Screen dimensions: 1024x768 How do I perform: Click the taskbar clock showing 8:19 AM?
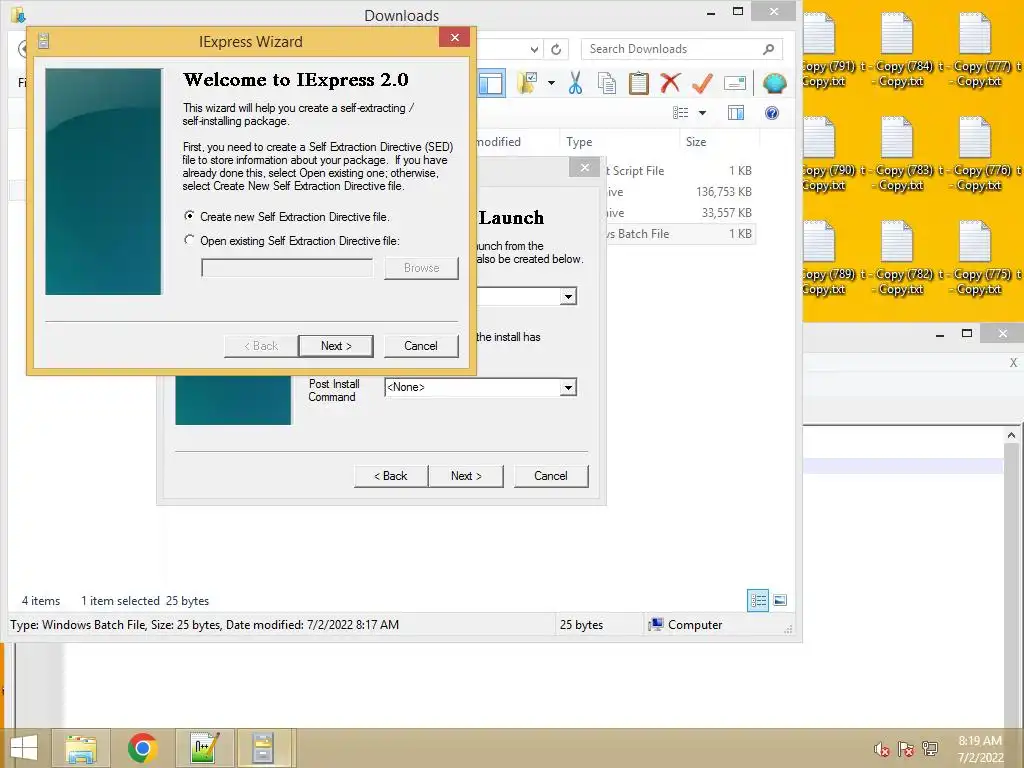click(980, 749)
